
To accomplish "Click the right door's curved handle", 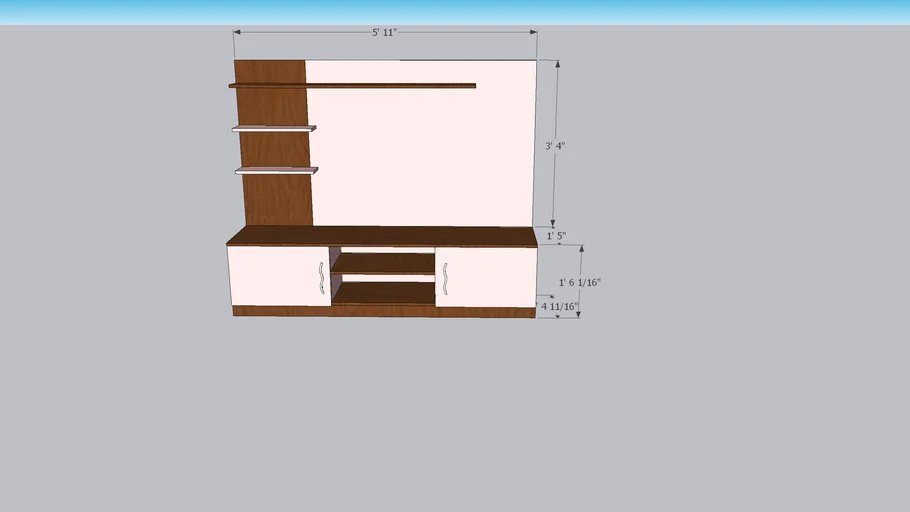I will (x=444, y=278).
